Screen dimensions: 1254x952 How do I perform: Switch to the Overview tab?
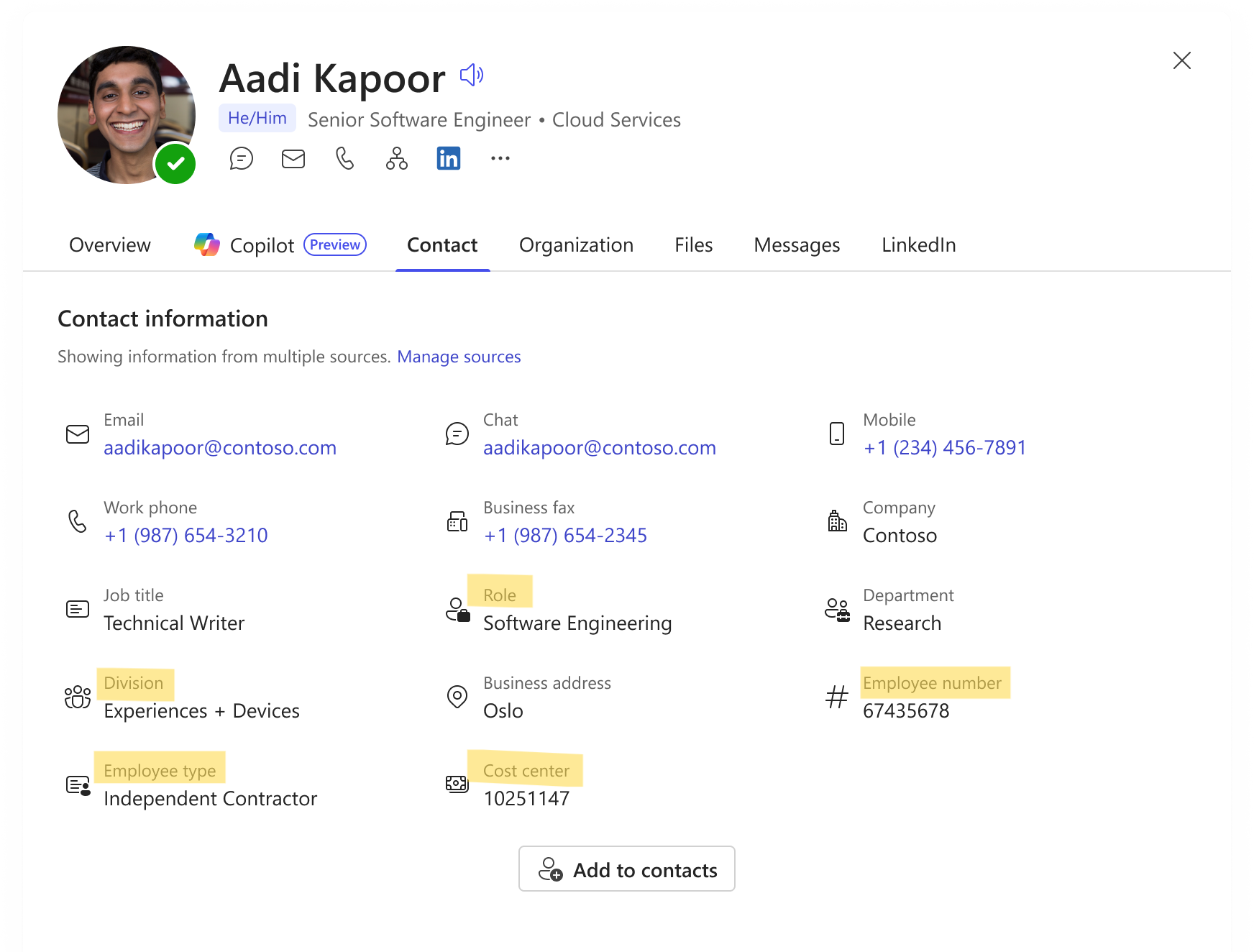tap(110, 245)
